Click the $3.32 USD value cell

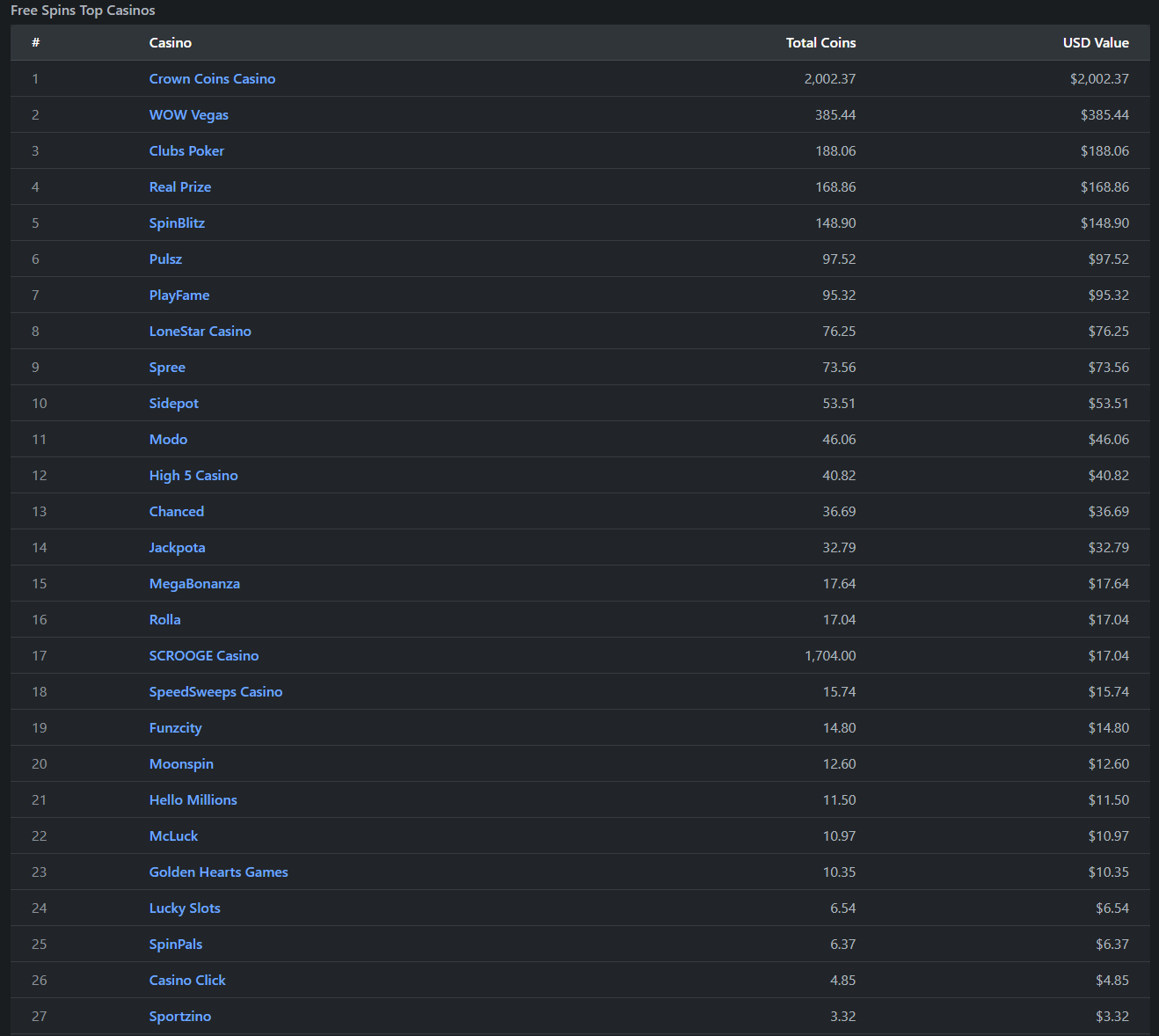pos(1112,1016)
